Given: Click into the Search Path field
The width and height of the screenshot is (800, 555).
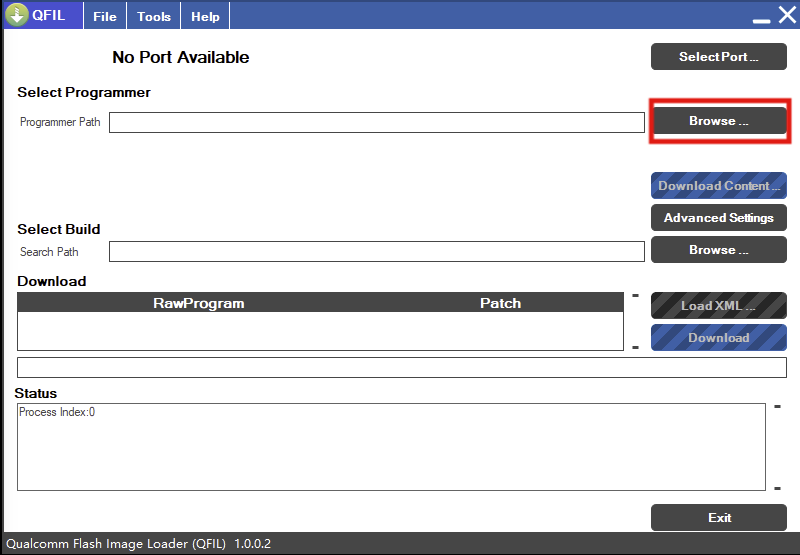Looking at the screenshot, I should click(377, 251).
